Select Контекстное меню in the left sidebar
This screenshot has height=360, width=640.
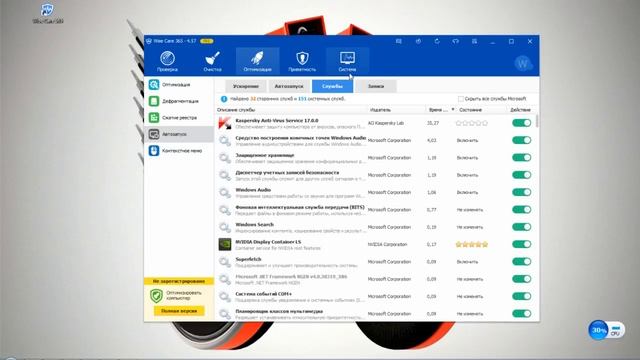179,151
